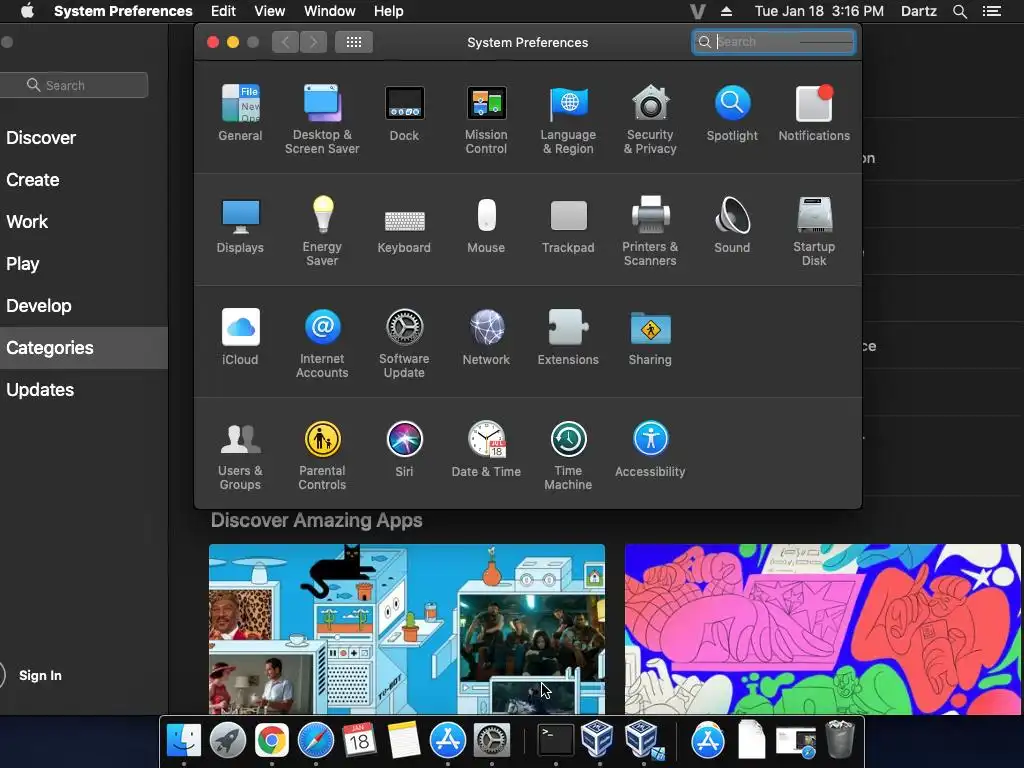Viewport: 1024px width, 768px height.
Task: Open Date & Time pane
Action: [x=486, y=449]
